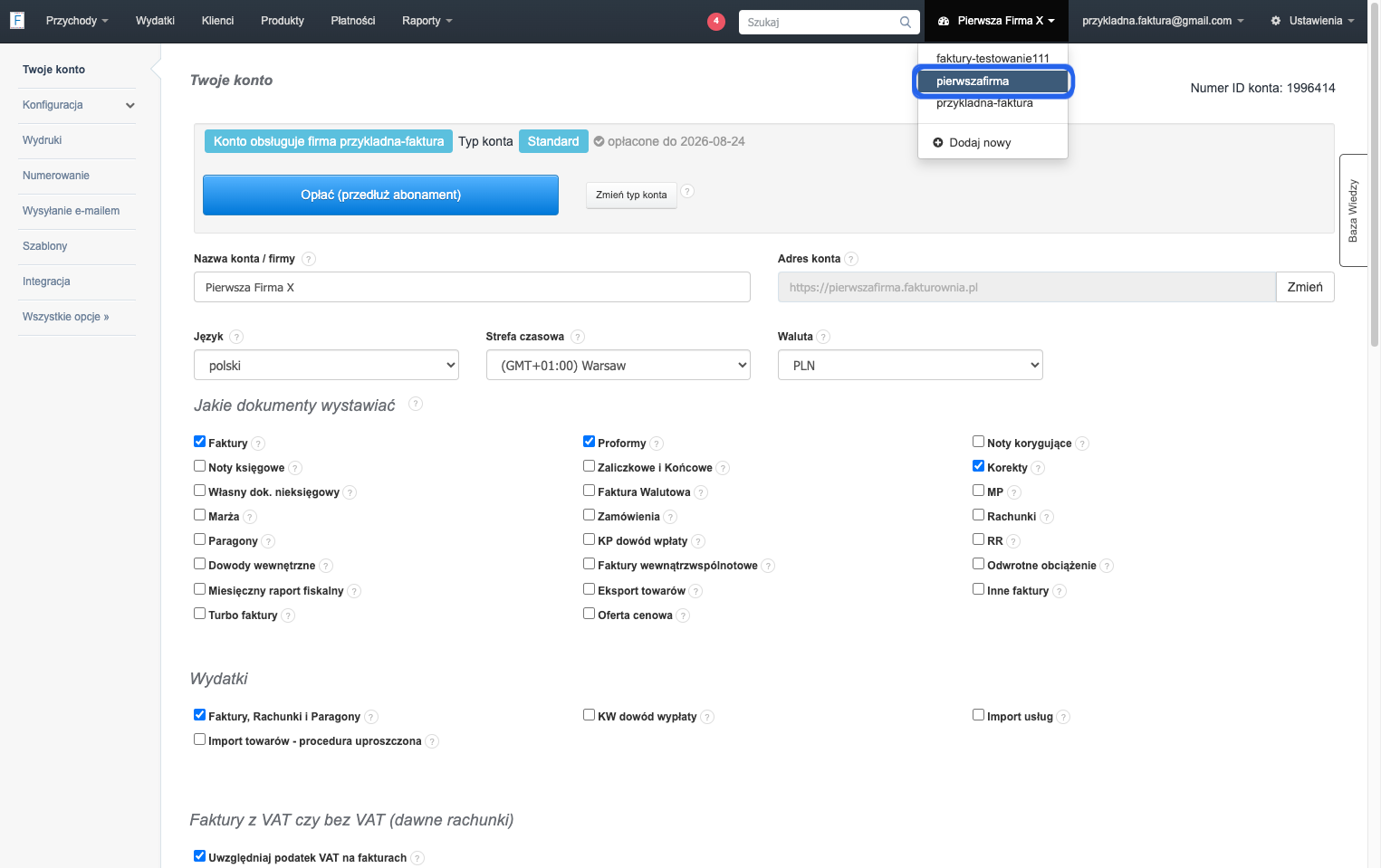1381x868 pixels.
Task: Click help icon next to Noty korygujące
Action: pyautogui.click(x=1082, y=444)
